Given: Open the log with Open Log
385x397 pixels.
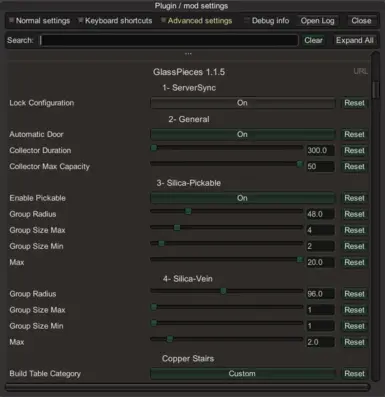Looking at the screenshot, I should coord(317,21).
